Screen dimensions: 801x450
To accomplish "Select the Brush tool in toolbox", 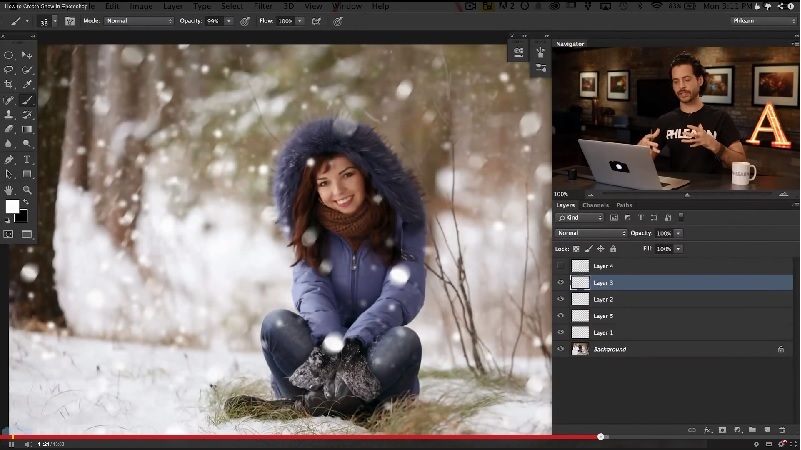I will 27,100.
